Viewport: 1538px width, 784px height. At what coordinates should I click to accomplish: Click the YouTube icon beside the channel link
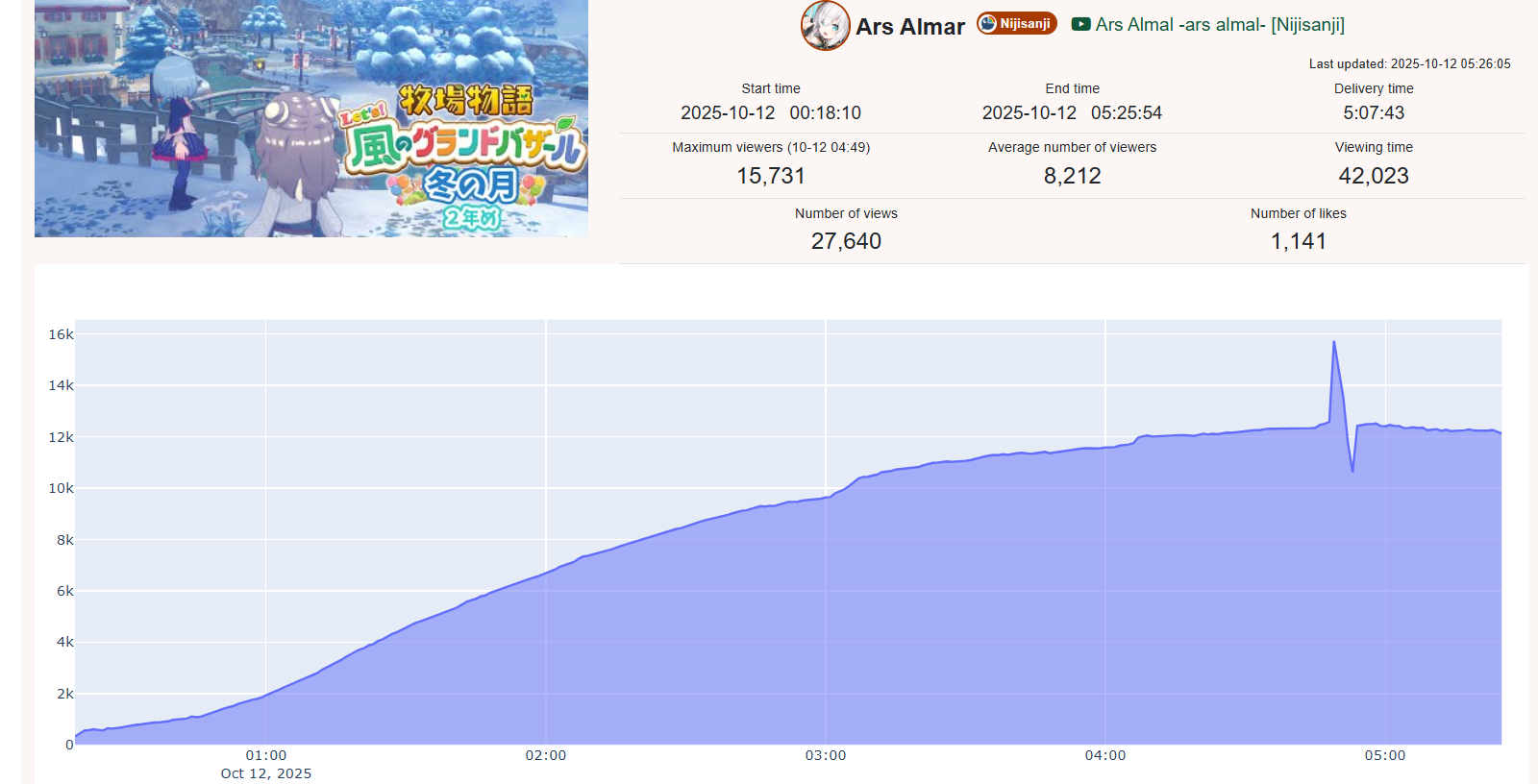(x=1081, y=24)
